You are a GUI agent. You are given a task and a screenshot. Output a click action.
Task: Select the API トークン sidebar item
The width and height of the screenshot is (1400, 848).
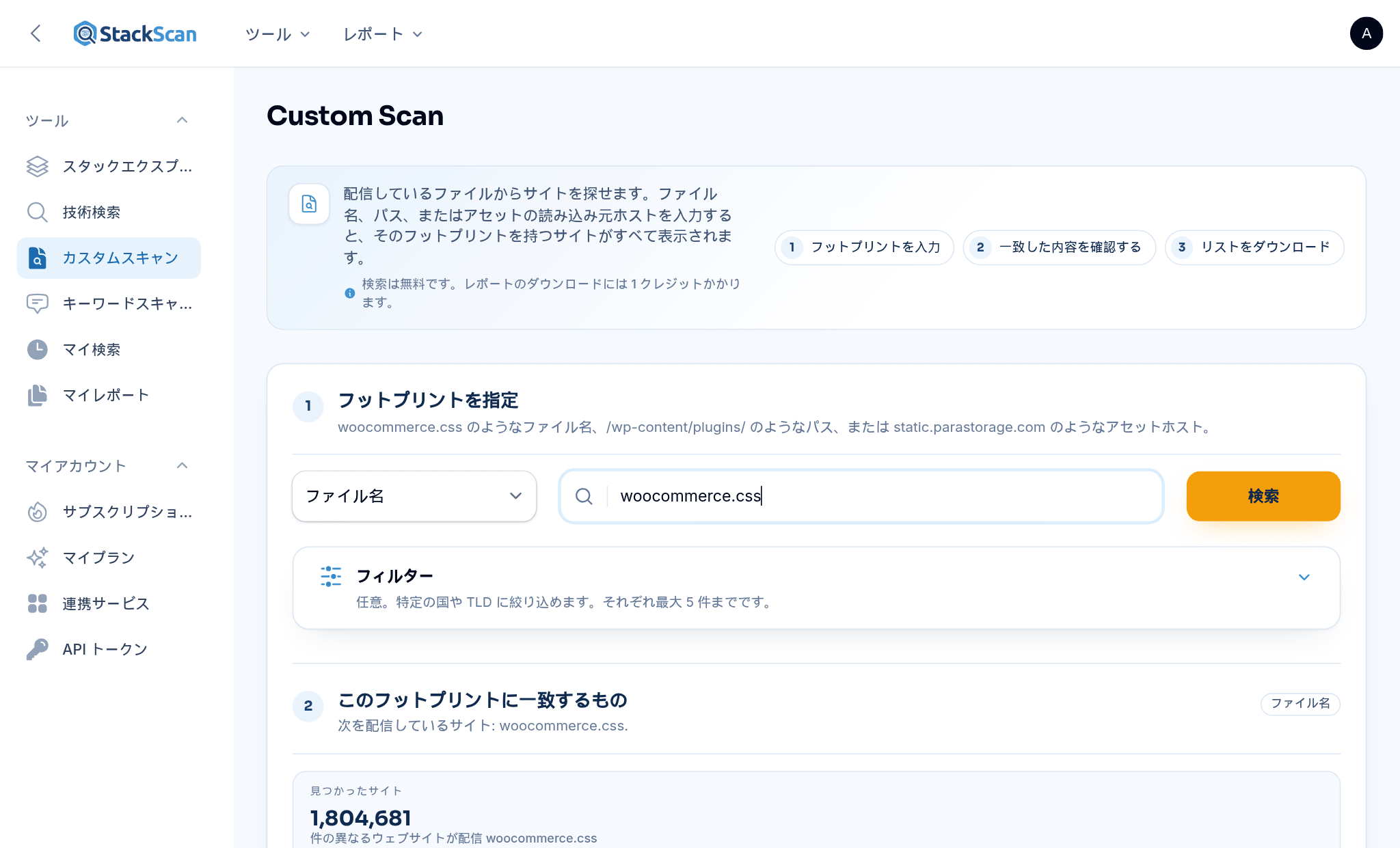tap(109, 649)
